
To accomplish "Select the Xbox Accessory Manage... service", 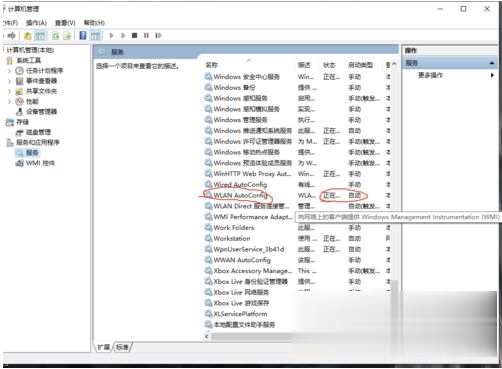I will click(297, 271).
